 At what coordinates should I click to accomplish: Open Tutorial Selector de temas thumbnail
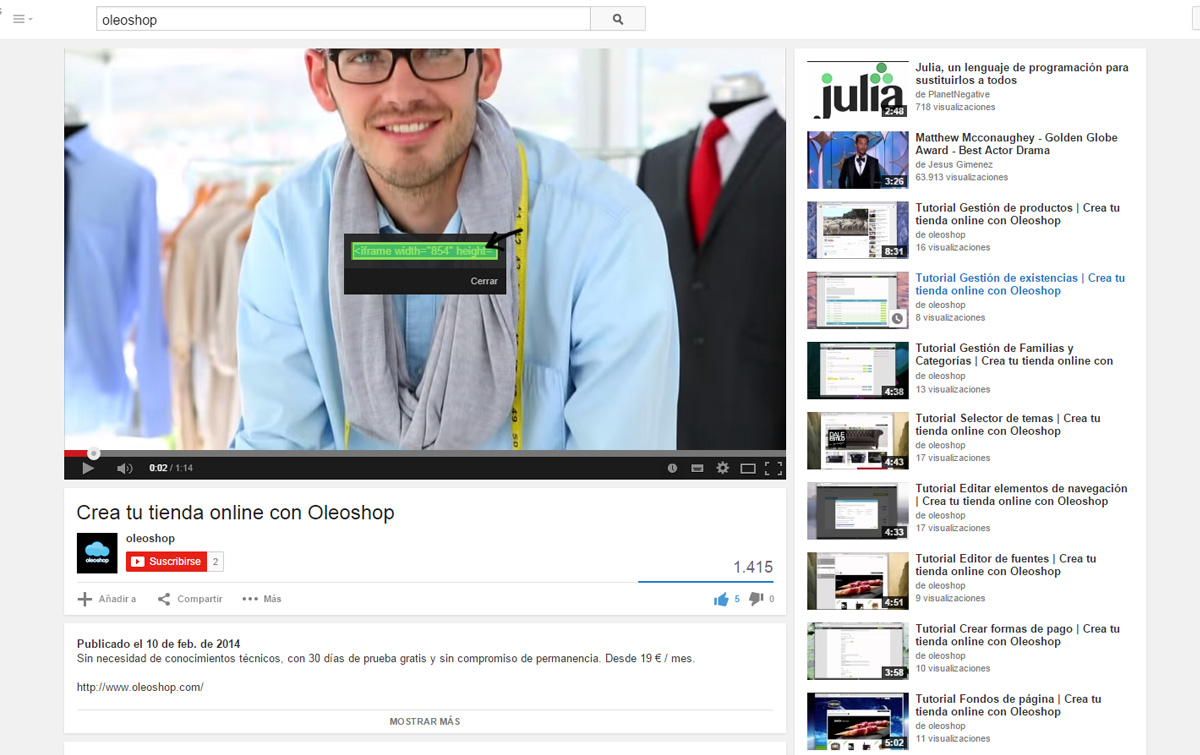click(x=857, y=441)
